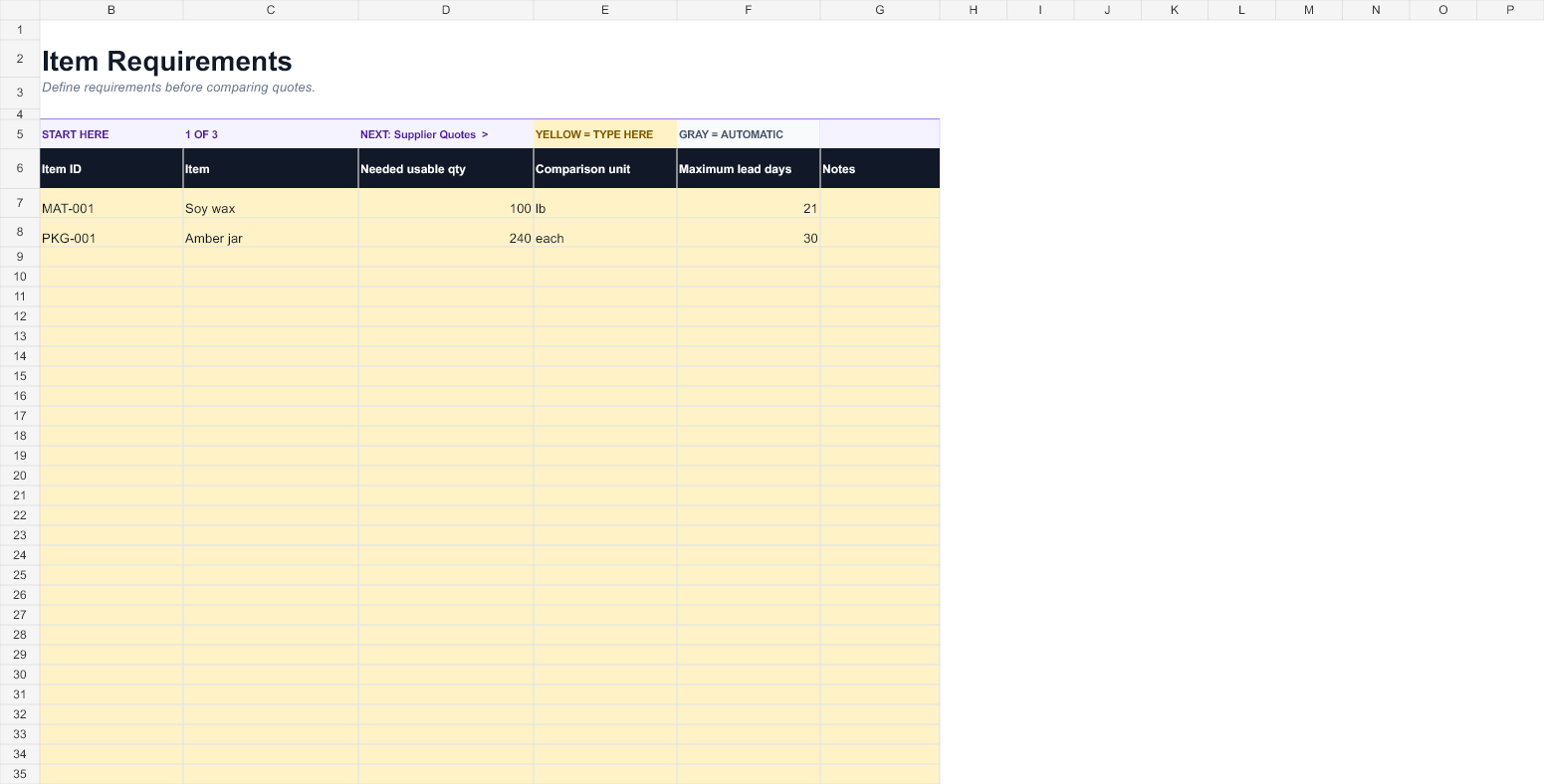The image size is (1544, 784).
Task: Click the Item header cell
Action: [271, 168]
